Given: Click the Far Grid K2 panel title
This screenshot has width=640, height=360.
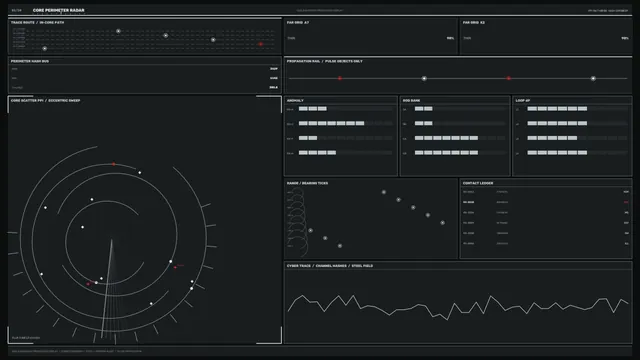Looking at the screenshot, I should click(x=474, y=22).
